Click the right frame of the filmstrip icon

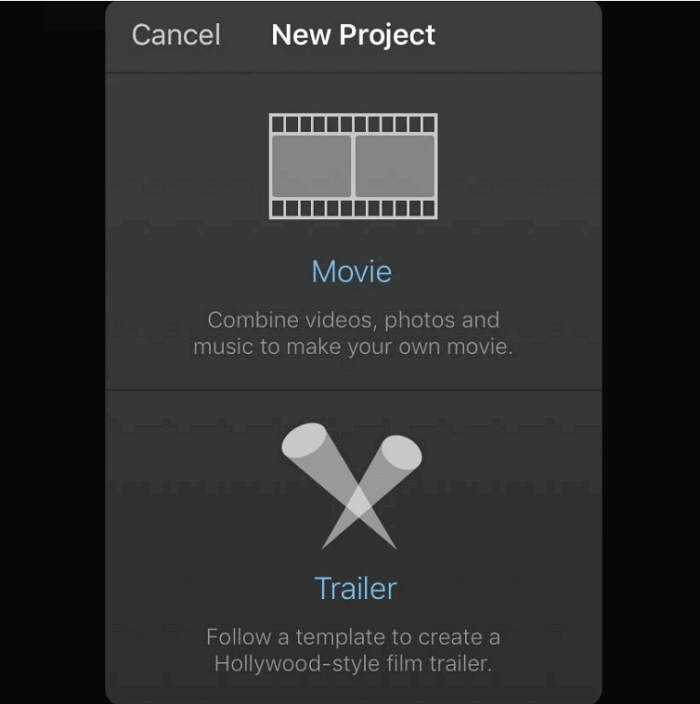click(395, 166)
